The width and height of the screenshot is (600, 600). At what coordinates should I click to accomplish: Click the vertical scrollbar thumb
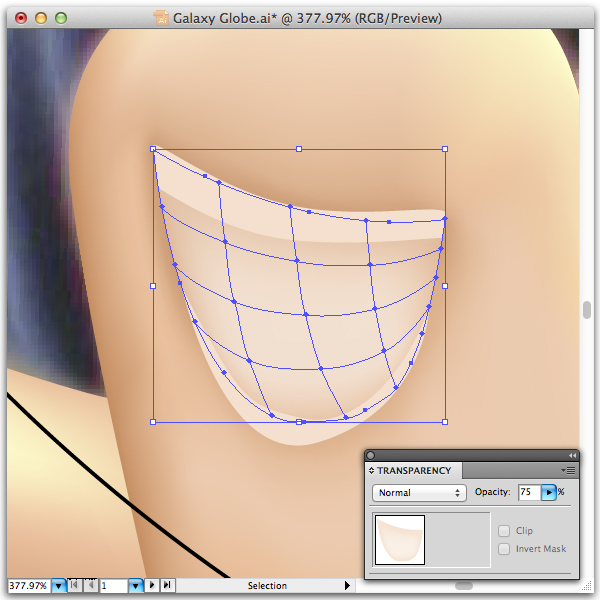[x=587, y=310]
